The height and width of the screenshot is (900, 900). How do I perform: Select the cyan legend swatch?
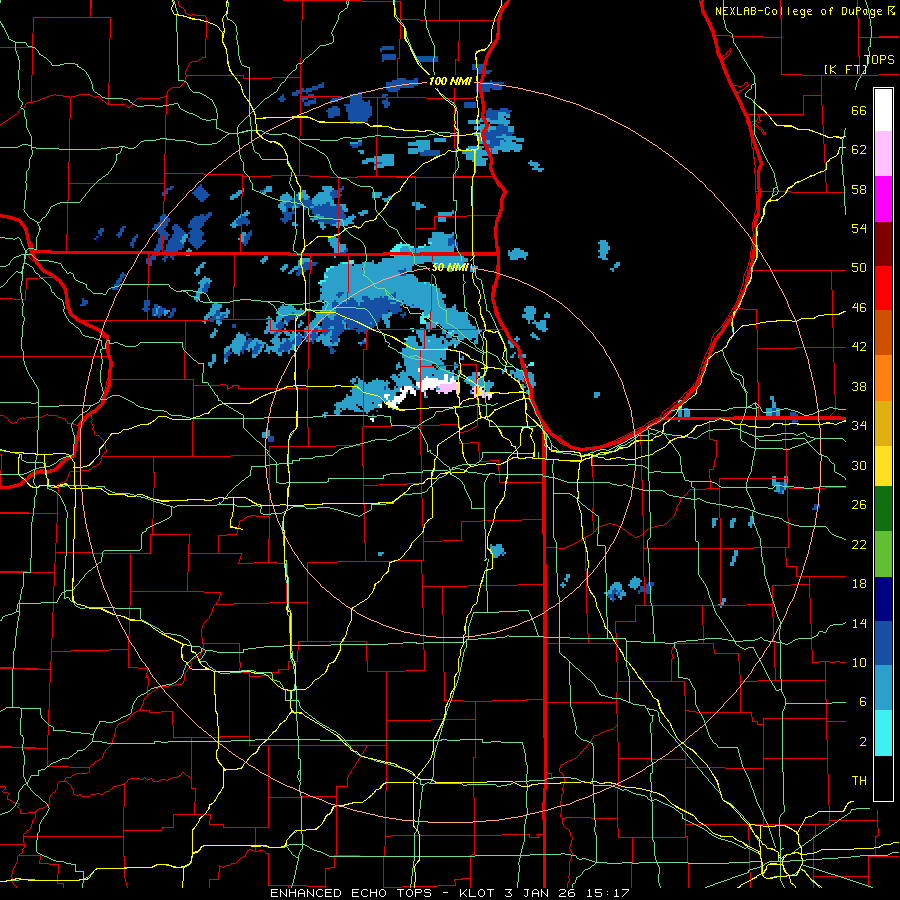(x=883, y=733)
